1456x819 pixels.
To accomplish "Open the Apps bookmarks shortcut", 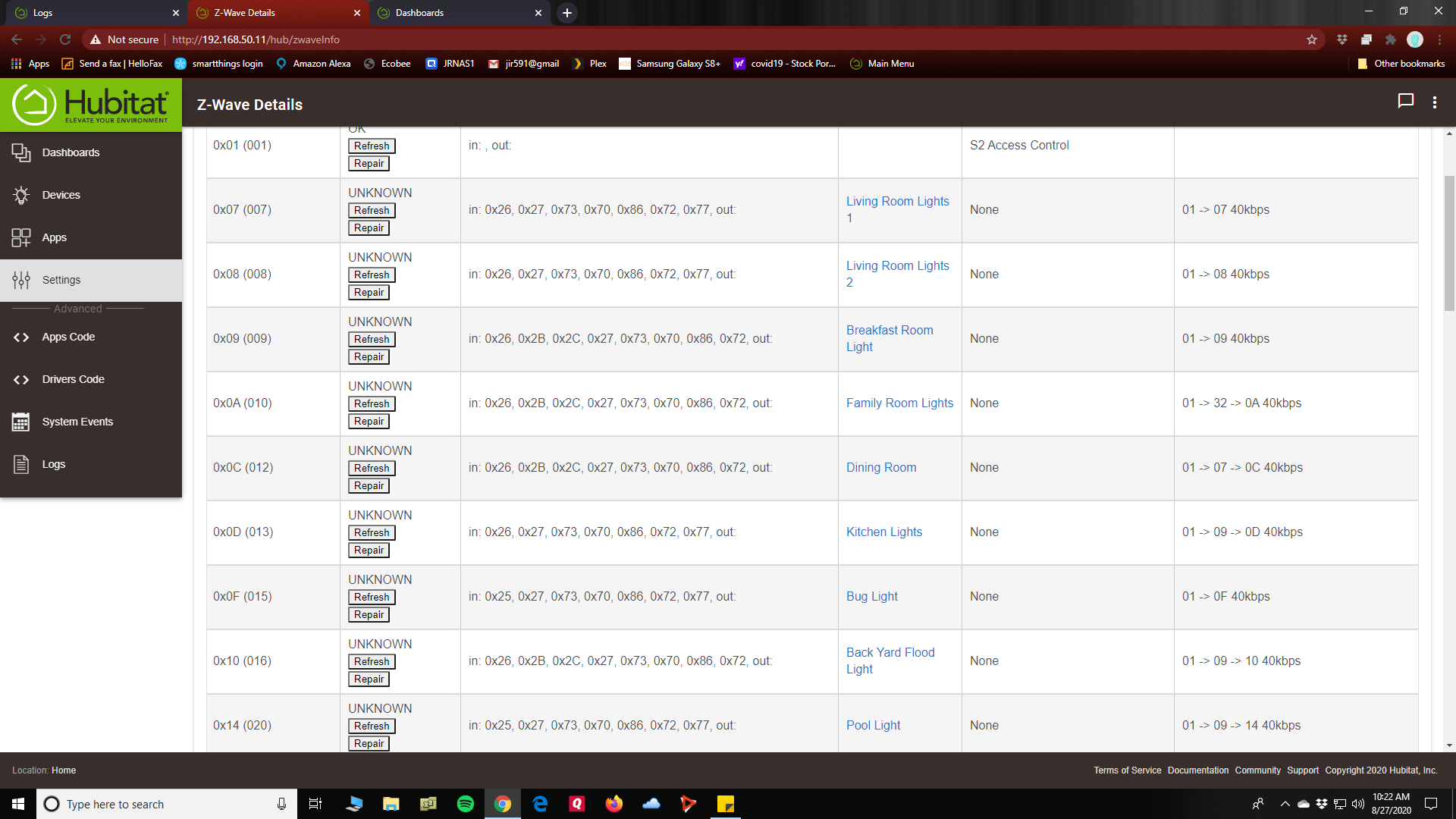I will tap(30, 64).
